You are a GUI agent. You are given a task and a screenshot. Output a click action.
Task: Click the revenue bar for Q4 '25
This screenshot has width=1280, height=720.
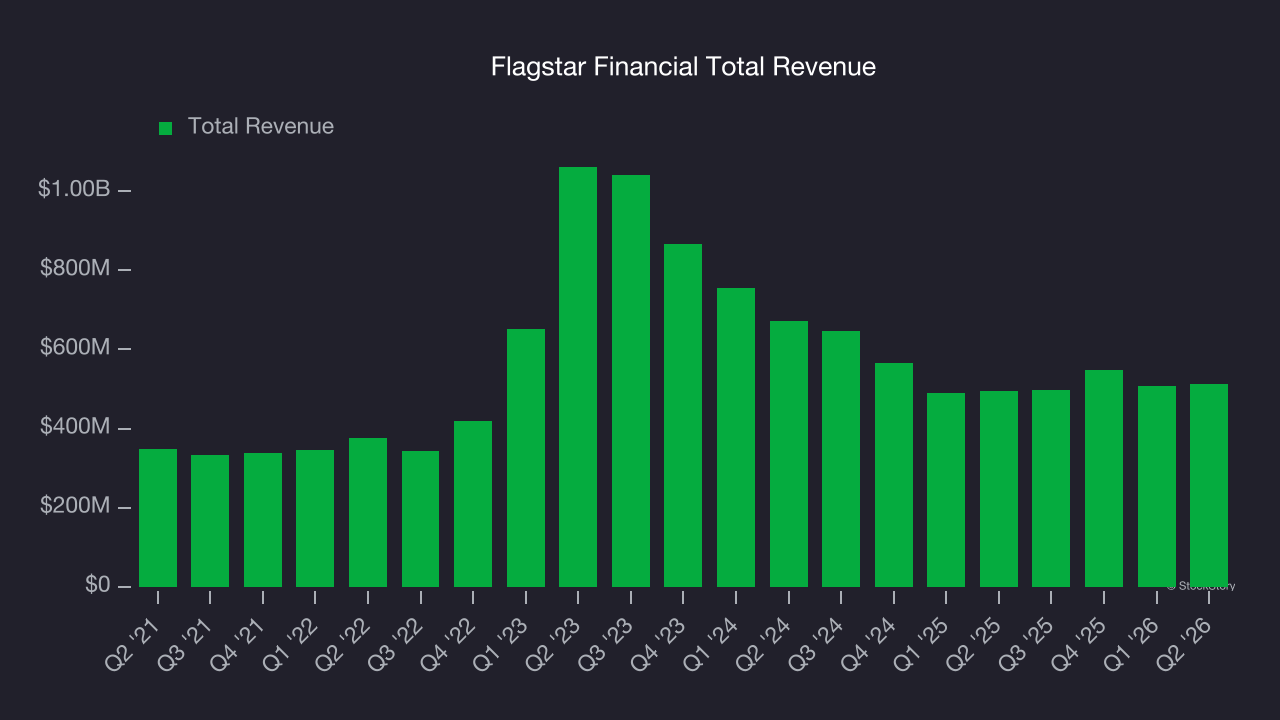tap(1104, 478)
